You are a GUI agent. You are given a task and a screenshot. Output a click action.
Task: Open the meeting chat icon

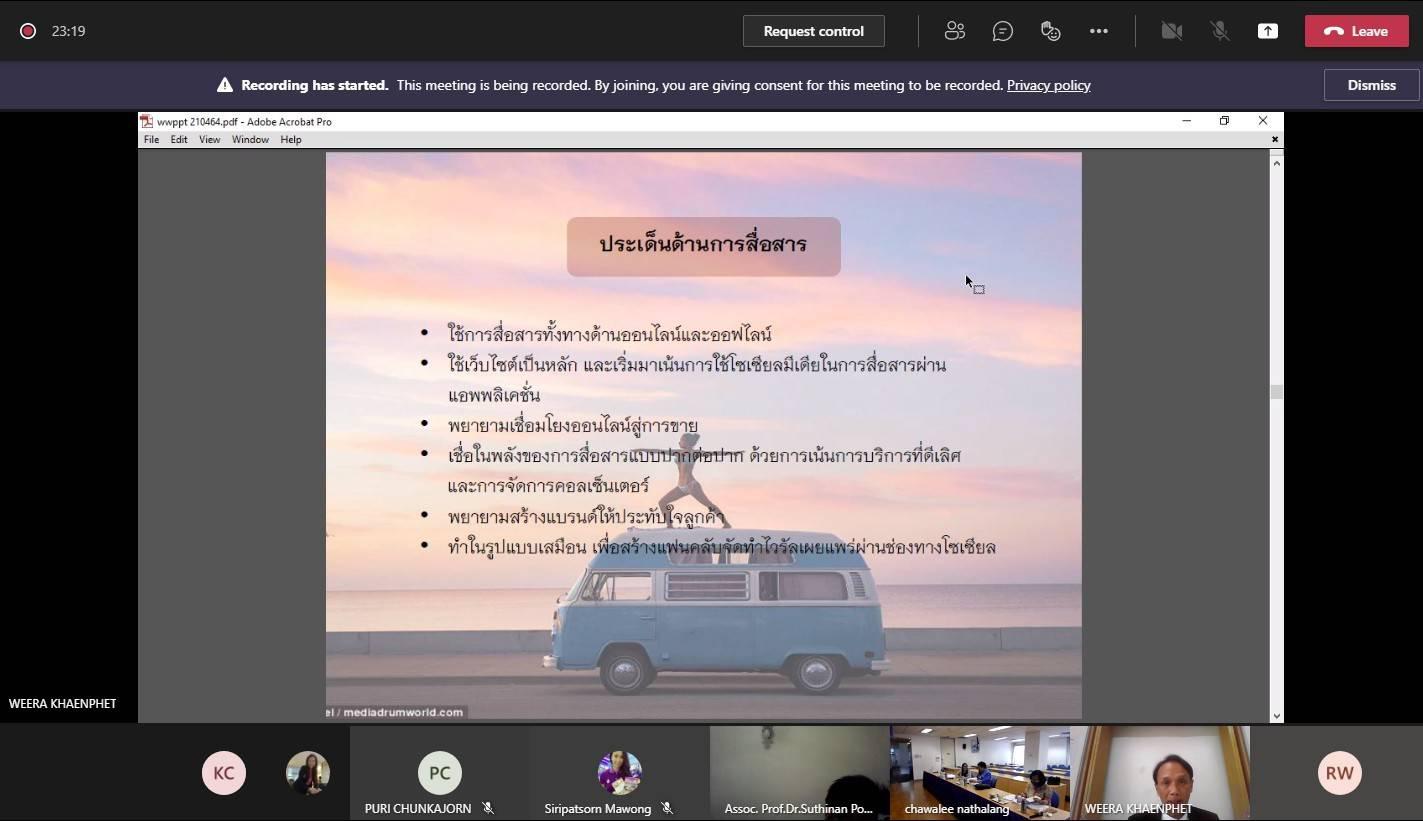[x=1002, y=31]
